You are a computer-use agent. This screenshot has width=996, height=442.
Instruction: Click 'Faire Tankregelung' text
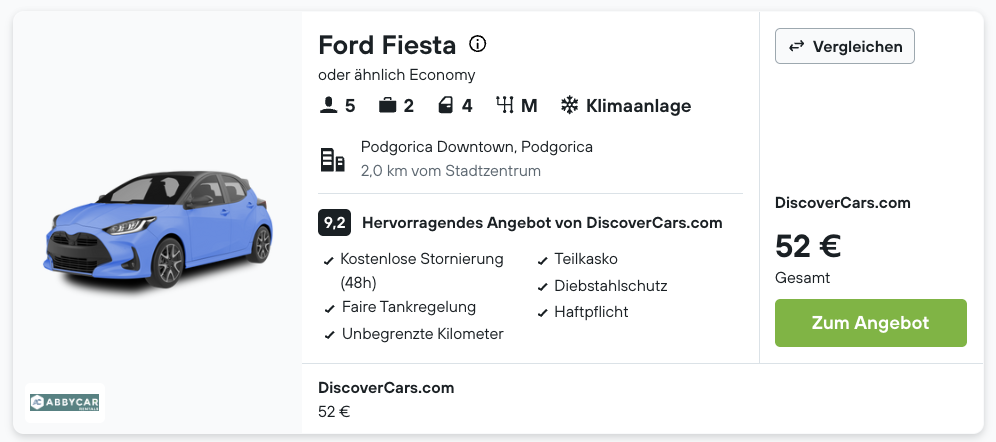tap(408, 307)
